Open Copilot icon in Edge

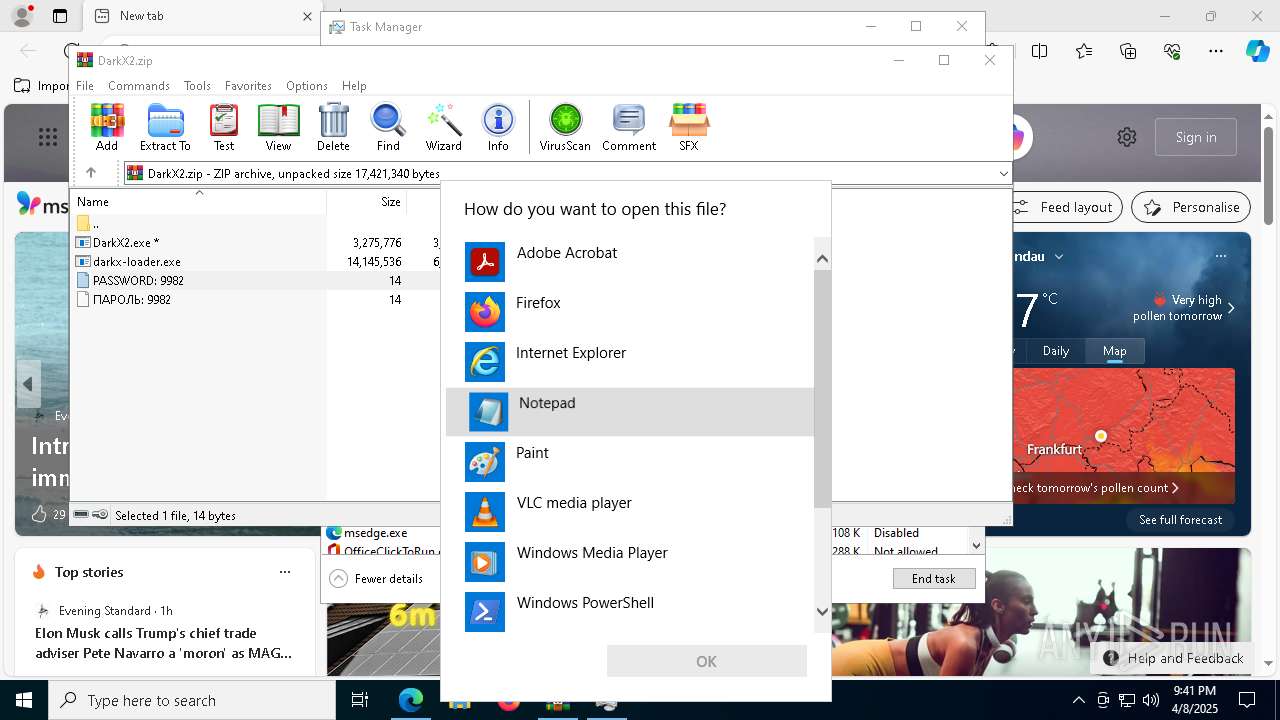click(x=1257, y=51)
